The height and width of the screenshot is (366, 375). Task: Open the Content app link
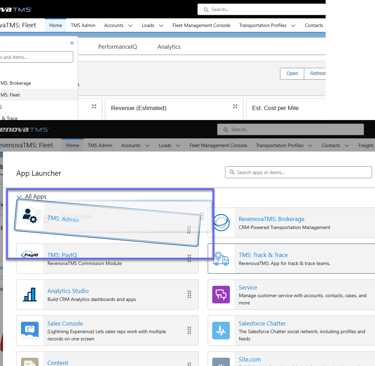coord(58,363)
